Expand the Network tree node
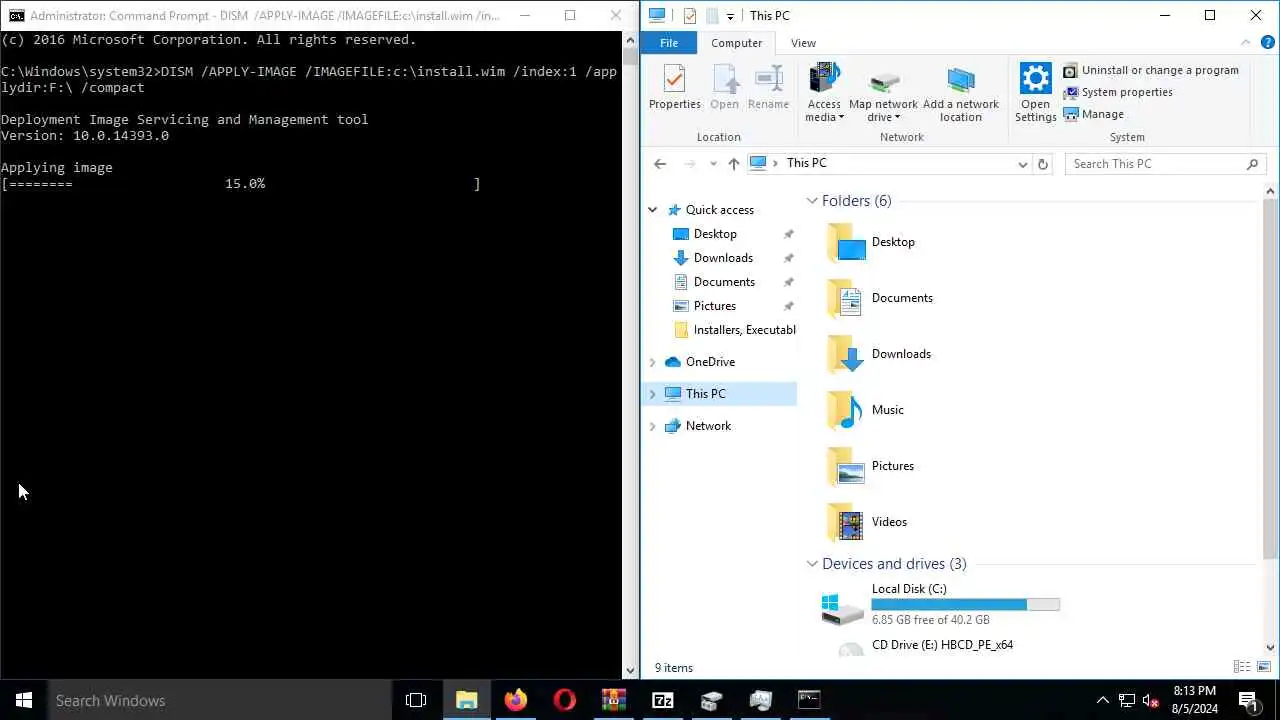The width and height of the screenshot is (1280, 720). tap(653, 426)
